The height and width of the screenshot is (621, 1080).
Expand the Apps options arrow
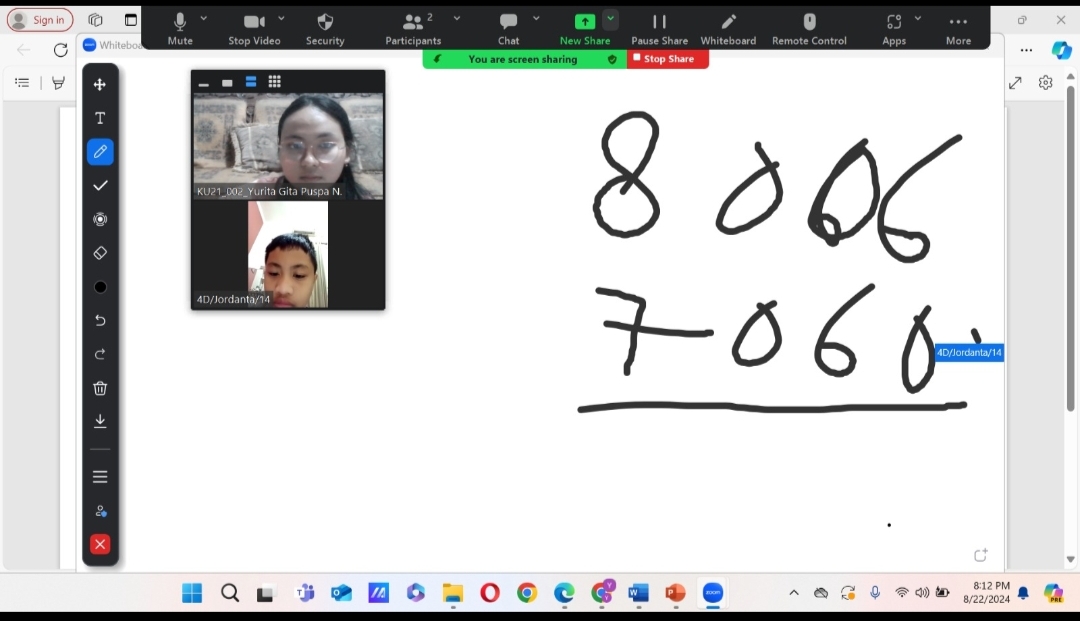point(917,19)
